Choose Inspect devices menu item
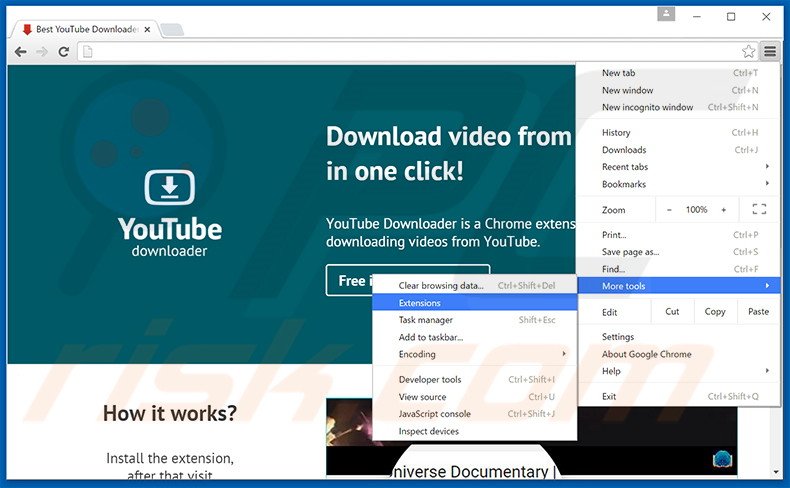 [474, 431]
